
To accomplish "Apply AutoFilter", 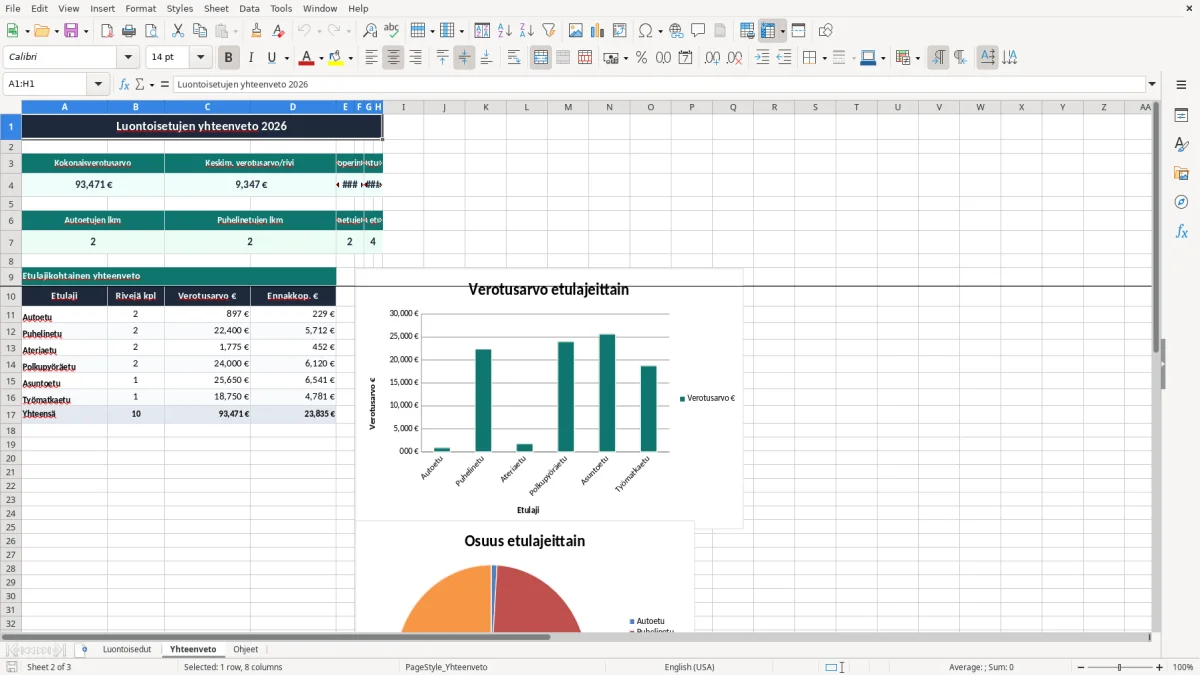I will click(x=549, y=31).
